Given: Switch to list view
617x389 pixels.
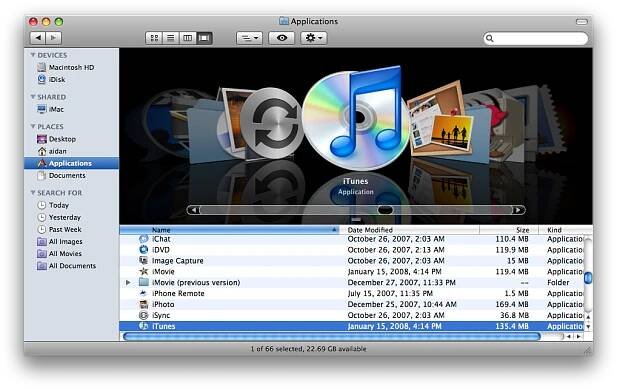Looking at the screenshot, I should 171,38.
